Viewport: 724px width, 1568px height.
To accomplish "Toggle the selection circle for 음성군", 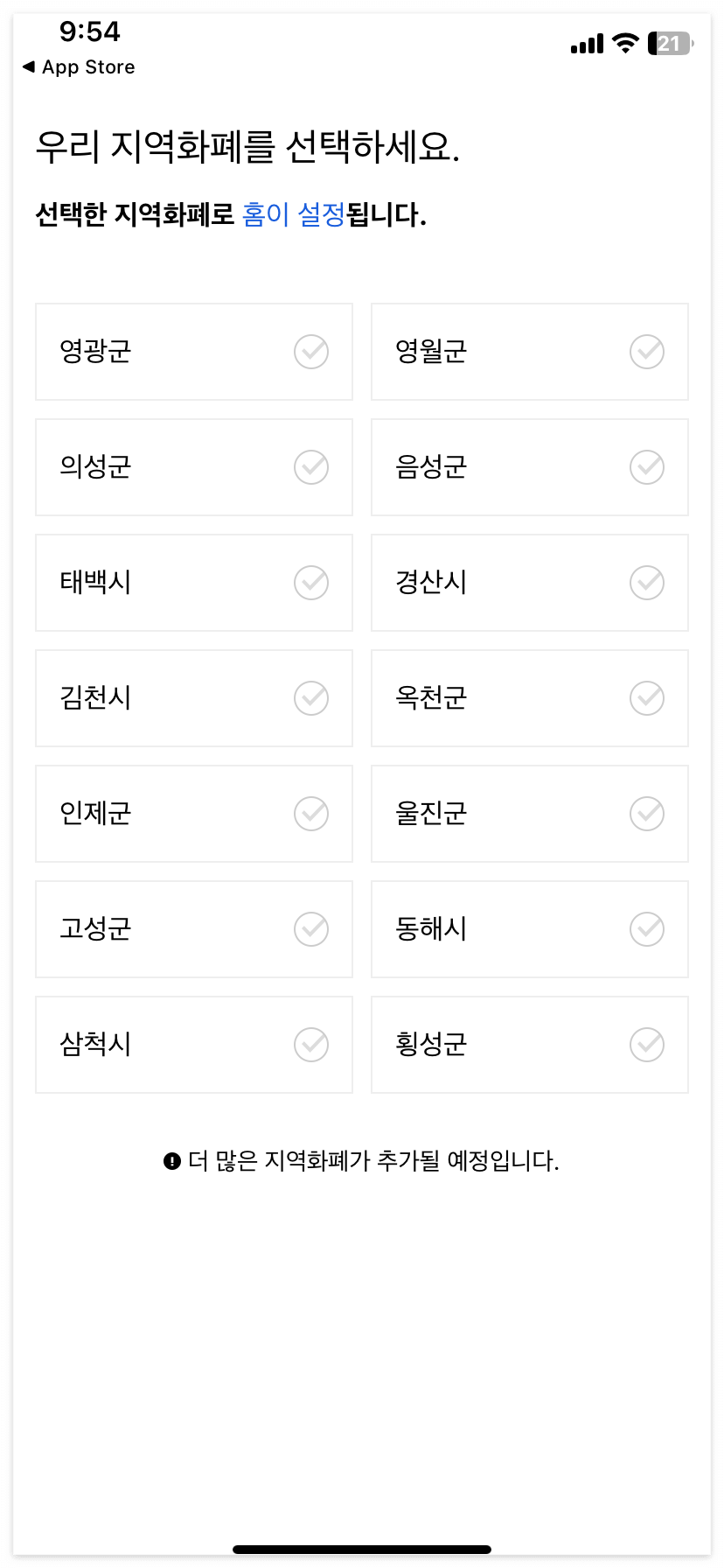I will click(x=646, y=467).
